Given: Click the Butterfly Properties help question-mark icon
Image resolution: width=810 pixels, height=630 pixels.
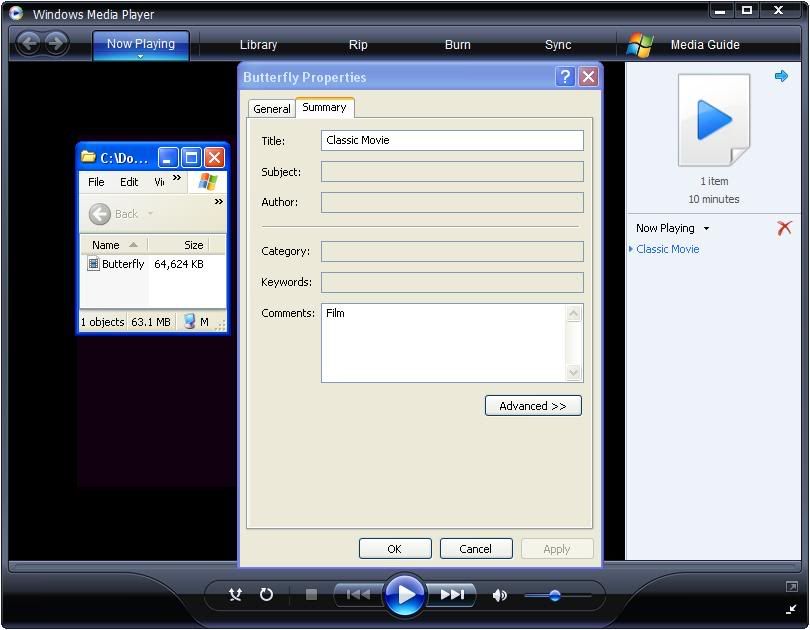Looking at the screenshot, I should pos(565,77).
